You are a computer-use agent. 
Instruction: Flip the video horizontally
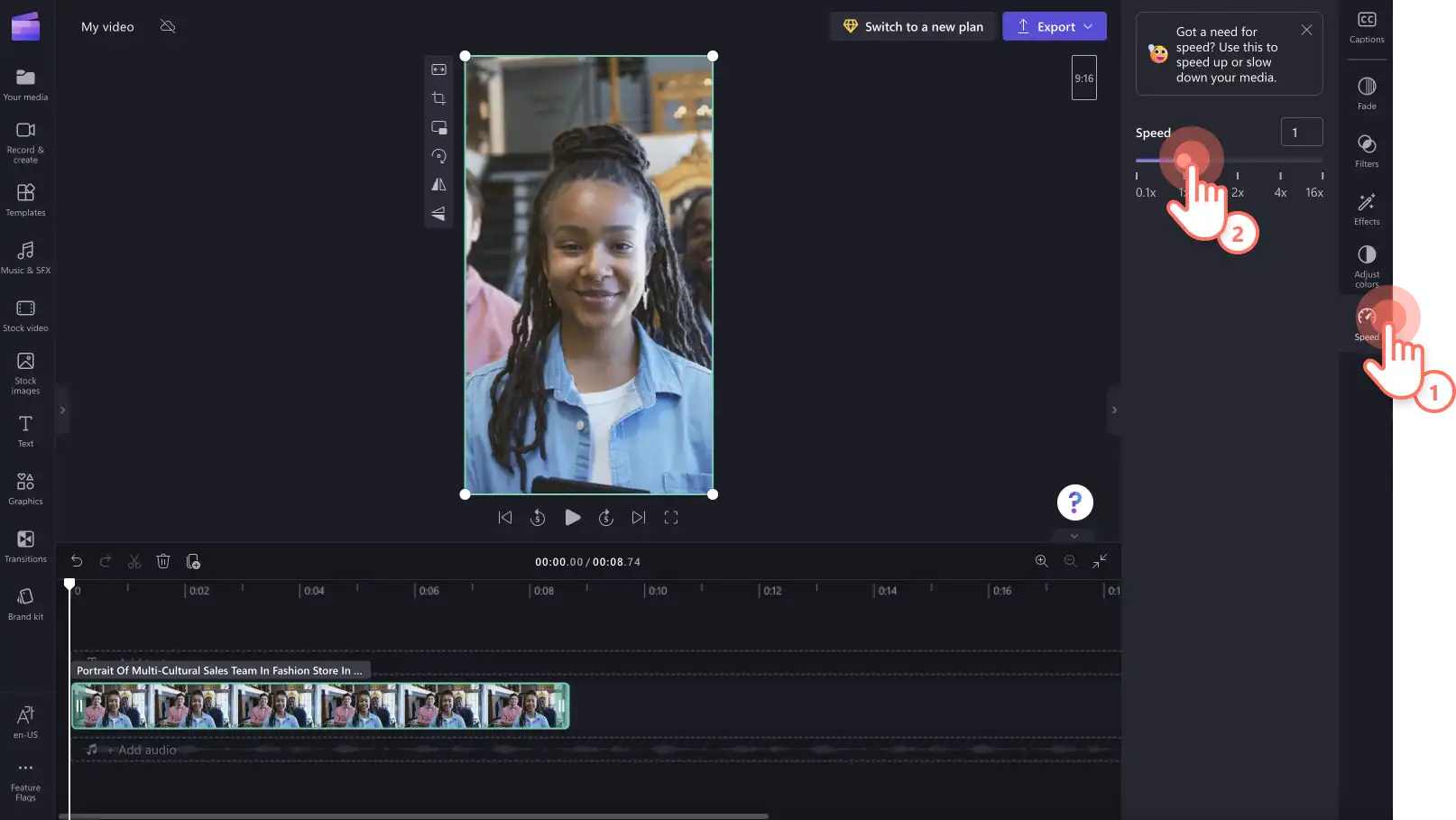[x=438, y=185]
